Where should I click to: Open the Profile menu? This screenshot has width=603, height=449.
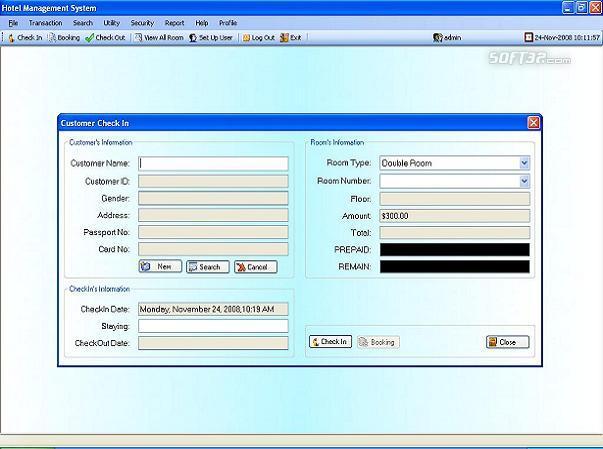tap(228, 23)
